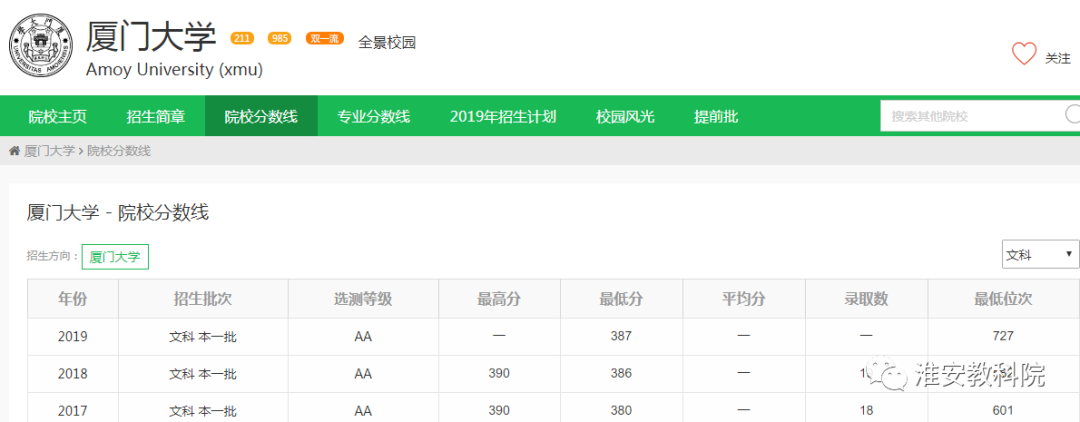Click the 最低位次 column header

pos(1003,299)
